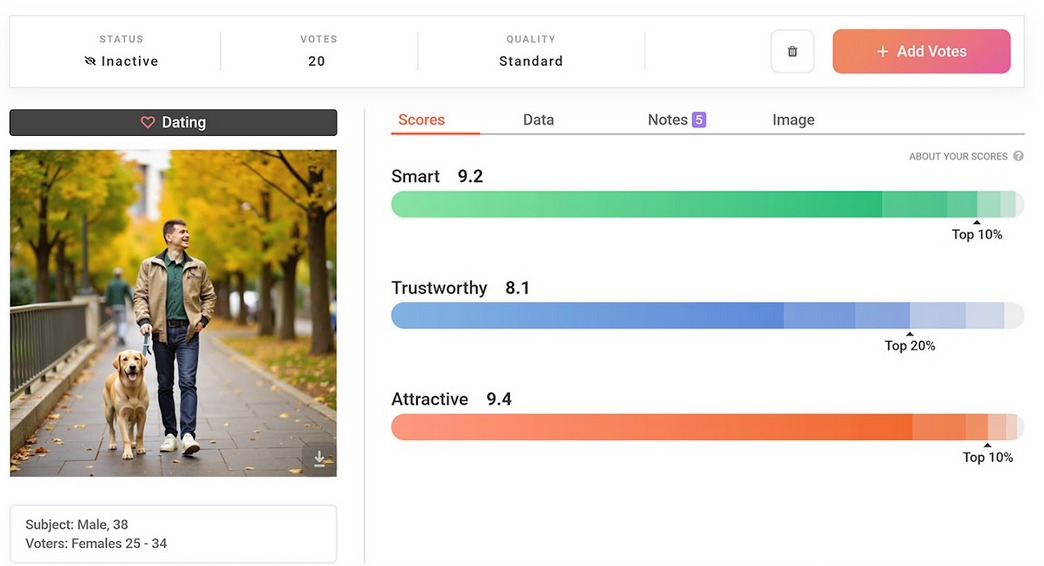Viewport: 1044px width, 566px height.
Task: Click ABOUT YOUR SCORES link
Action: pos(958,156)
